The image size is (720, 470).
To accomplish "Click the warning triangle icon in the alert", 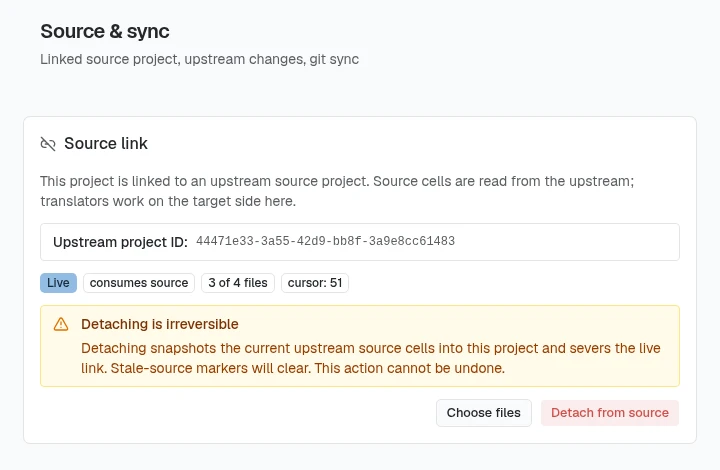I will coord(61,324).
